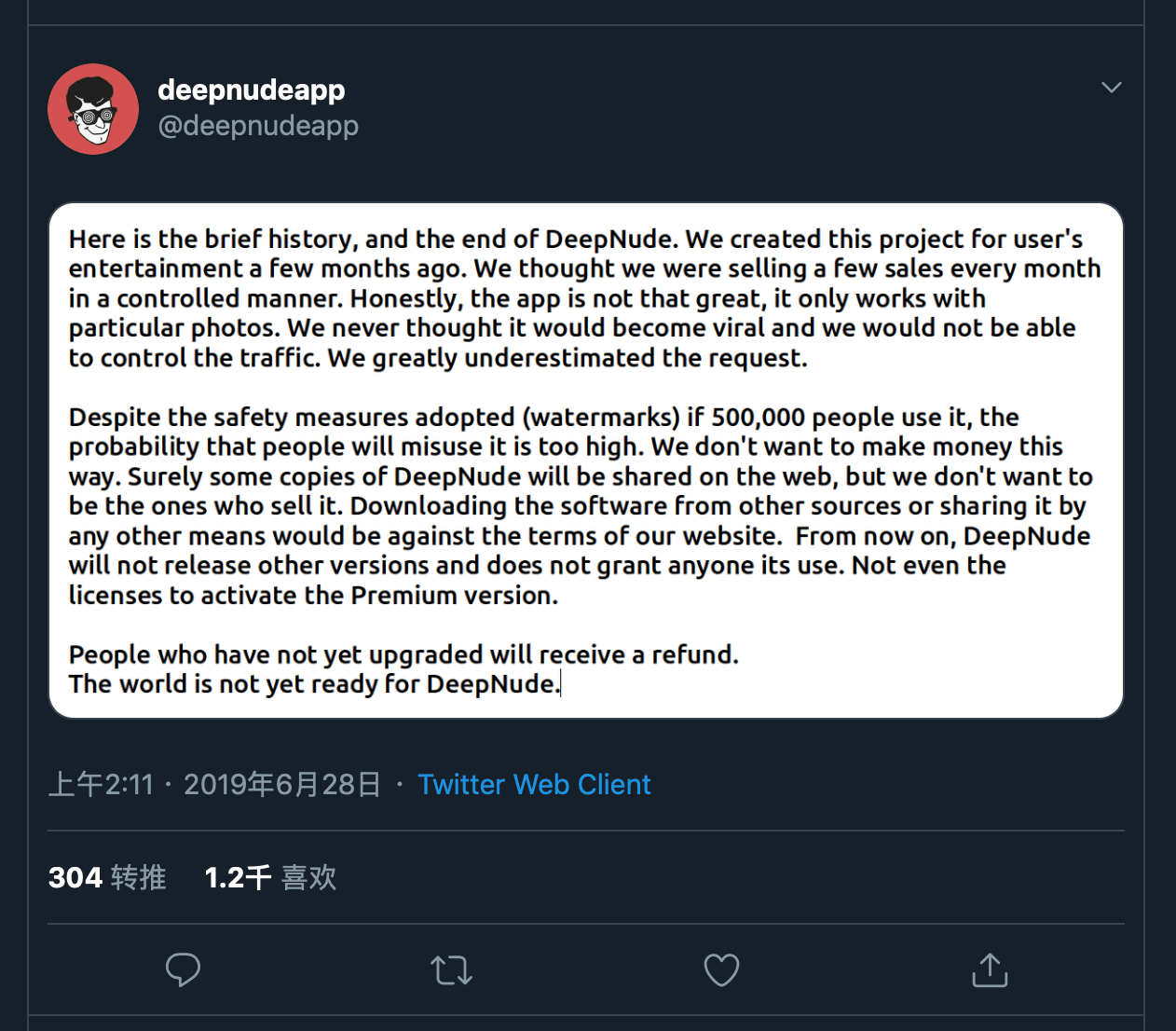Click the reply speech bubble icon
1176x1031 pixels.
click(183, 969)
